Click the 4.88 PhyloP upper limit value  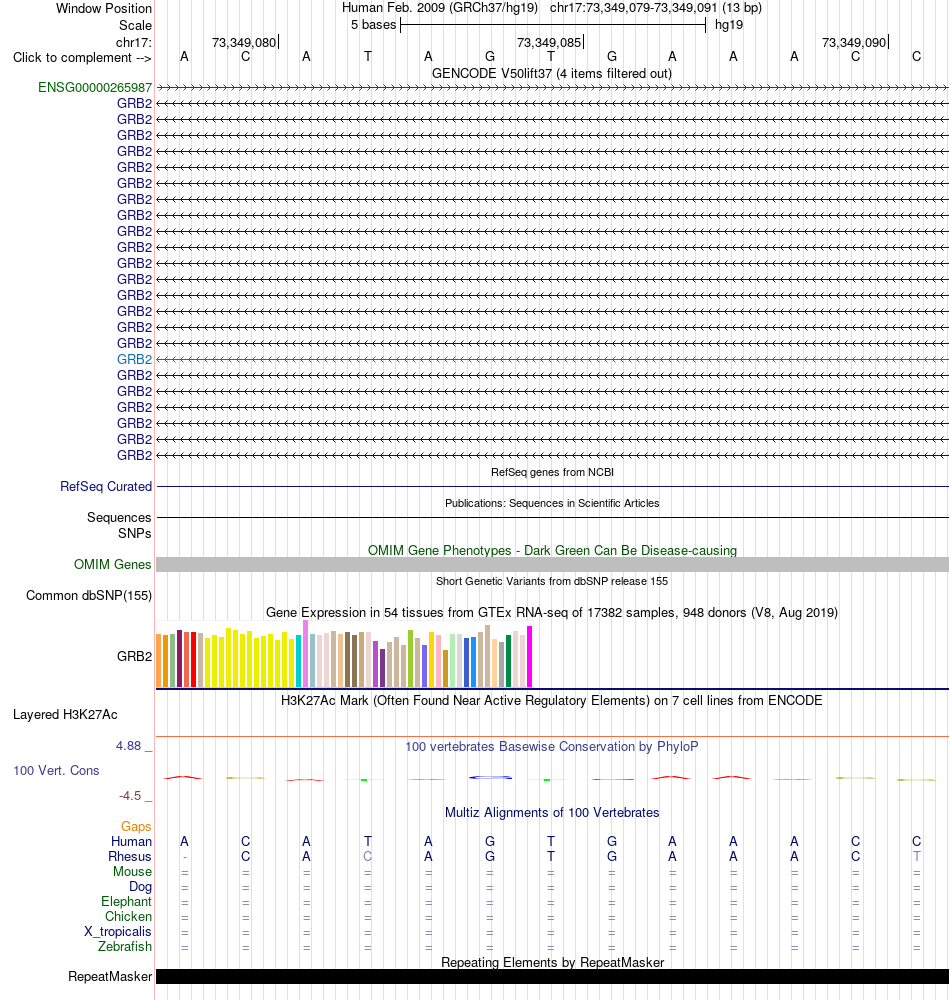click(x=128, y=746)
